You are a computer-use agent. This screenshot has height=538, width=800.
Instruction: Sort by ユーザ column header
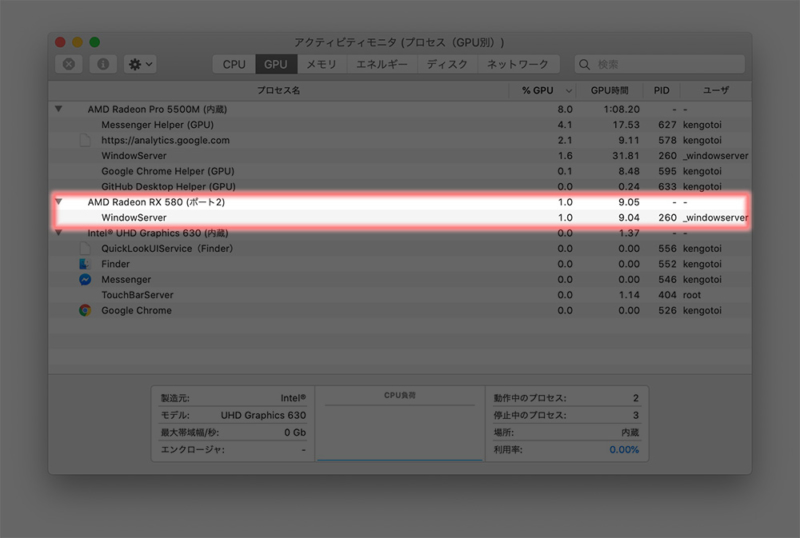click(716, 90)
